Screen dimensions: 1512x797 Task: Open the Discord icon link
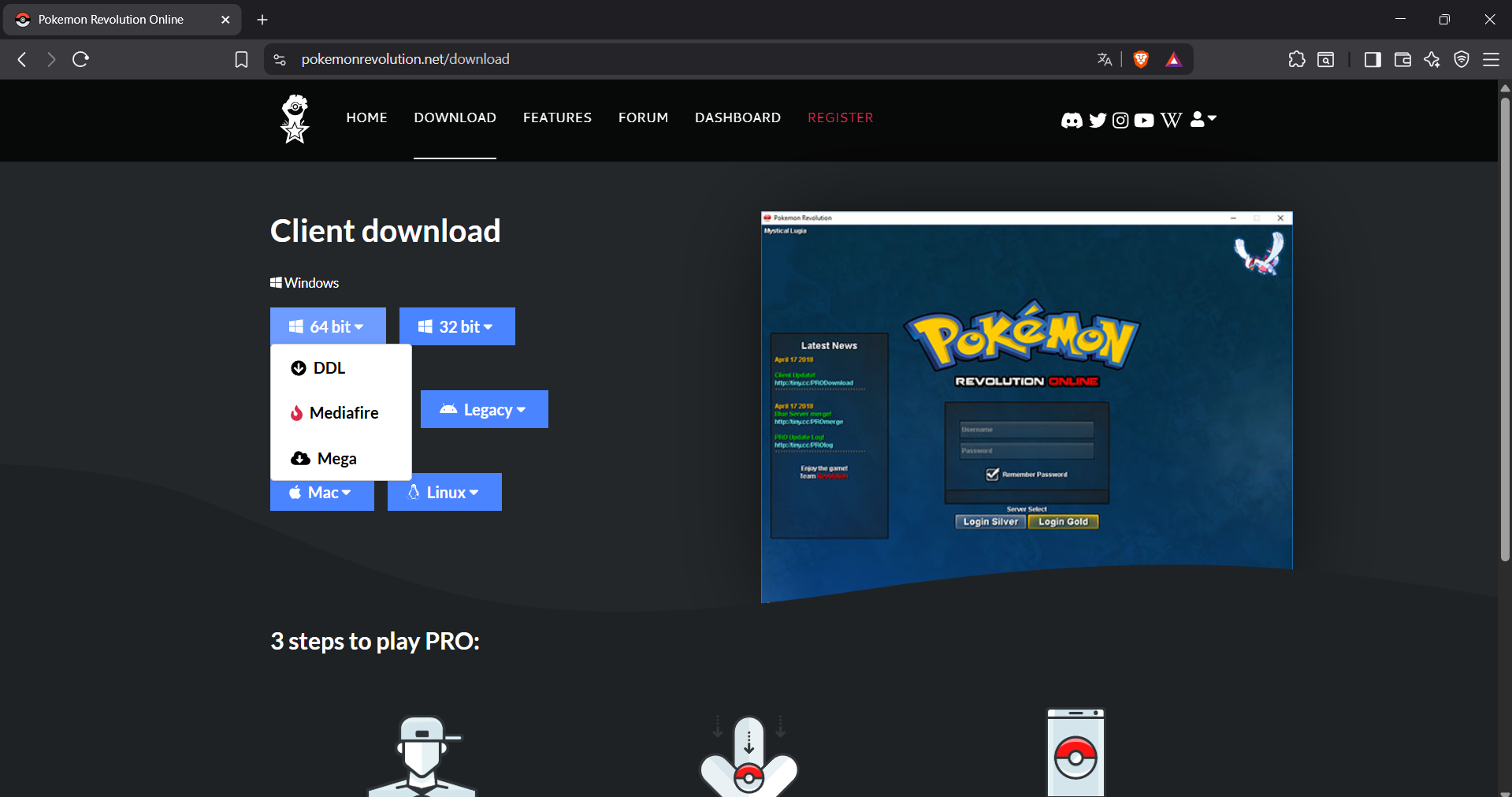(1071, 120)
